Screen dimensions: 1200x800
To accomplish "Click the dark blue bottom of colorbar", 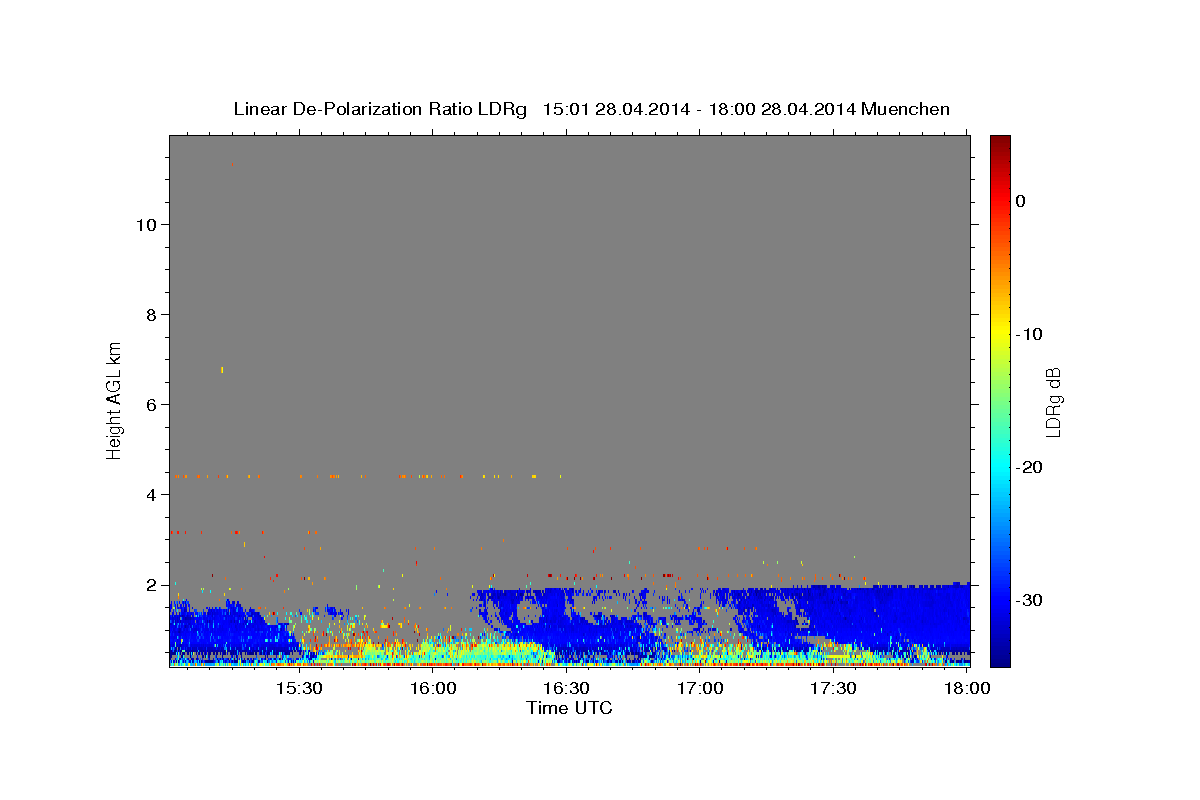I will 1000,658.
